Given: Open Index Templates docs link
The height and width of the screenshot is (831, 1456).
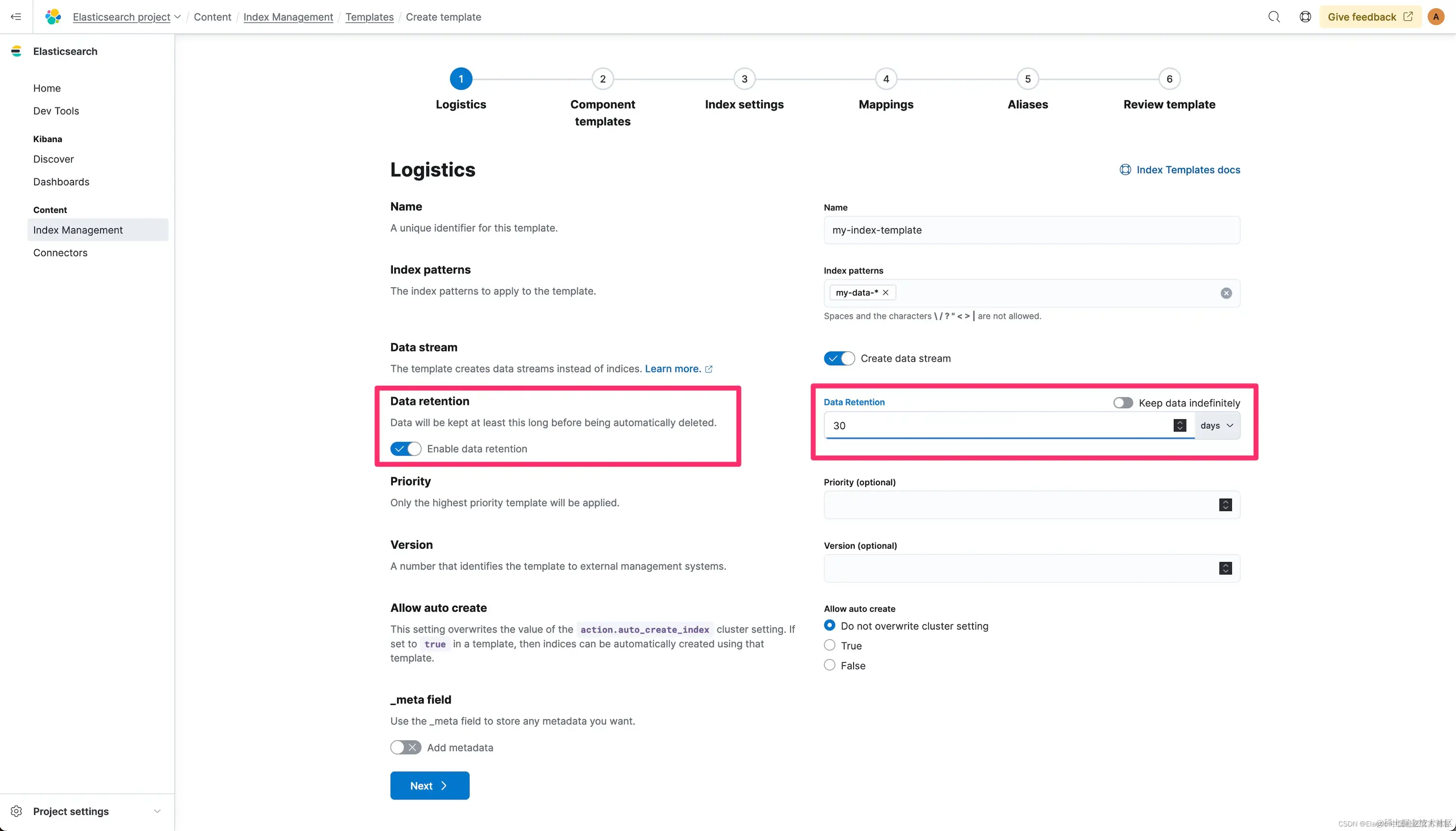Looking at the screenshot, I should point(1187,170).
